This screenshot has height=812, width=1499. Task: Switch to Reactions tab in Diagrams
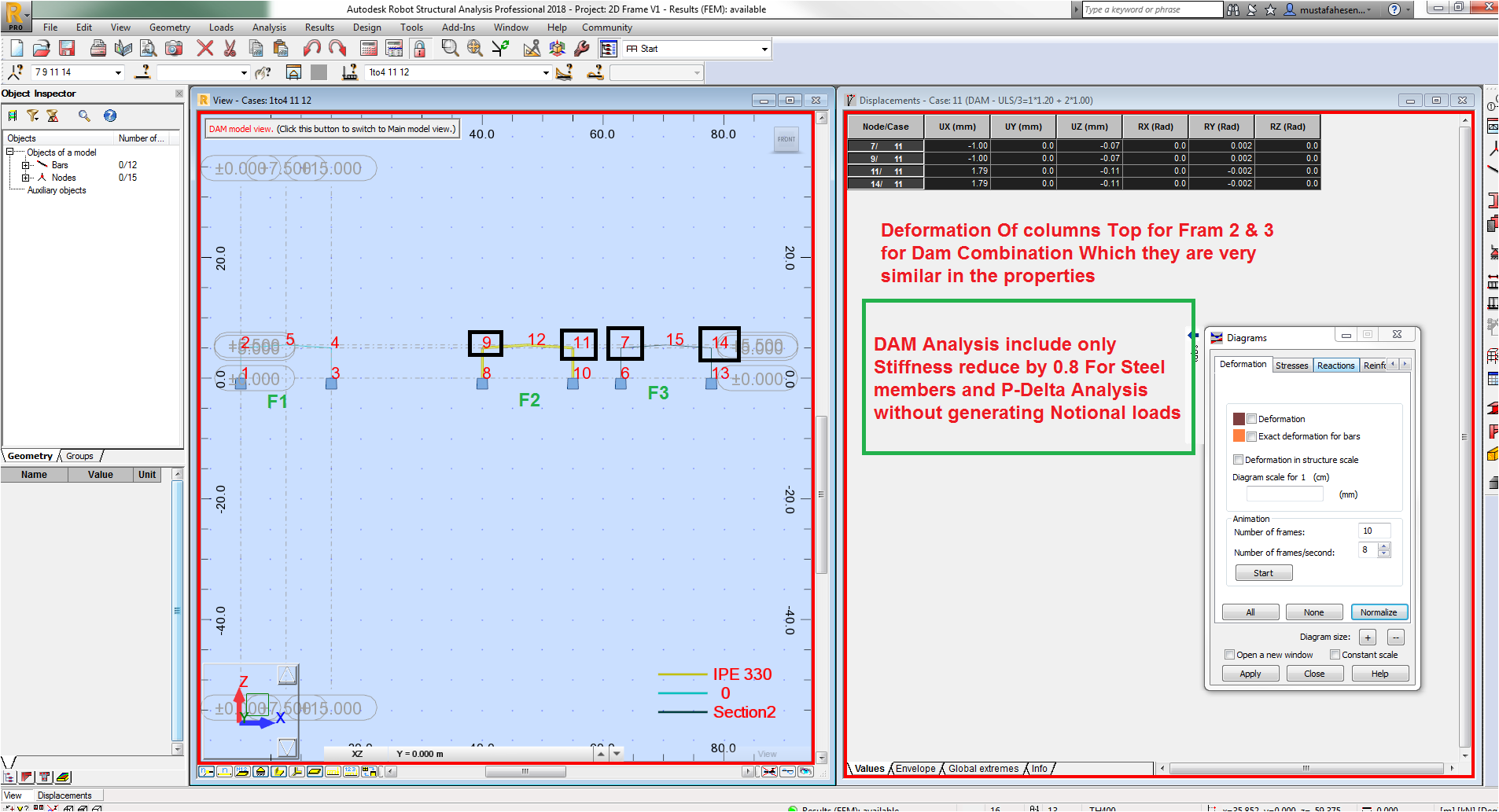pos(1335,366)
